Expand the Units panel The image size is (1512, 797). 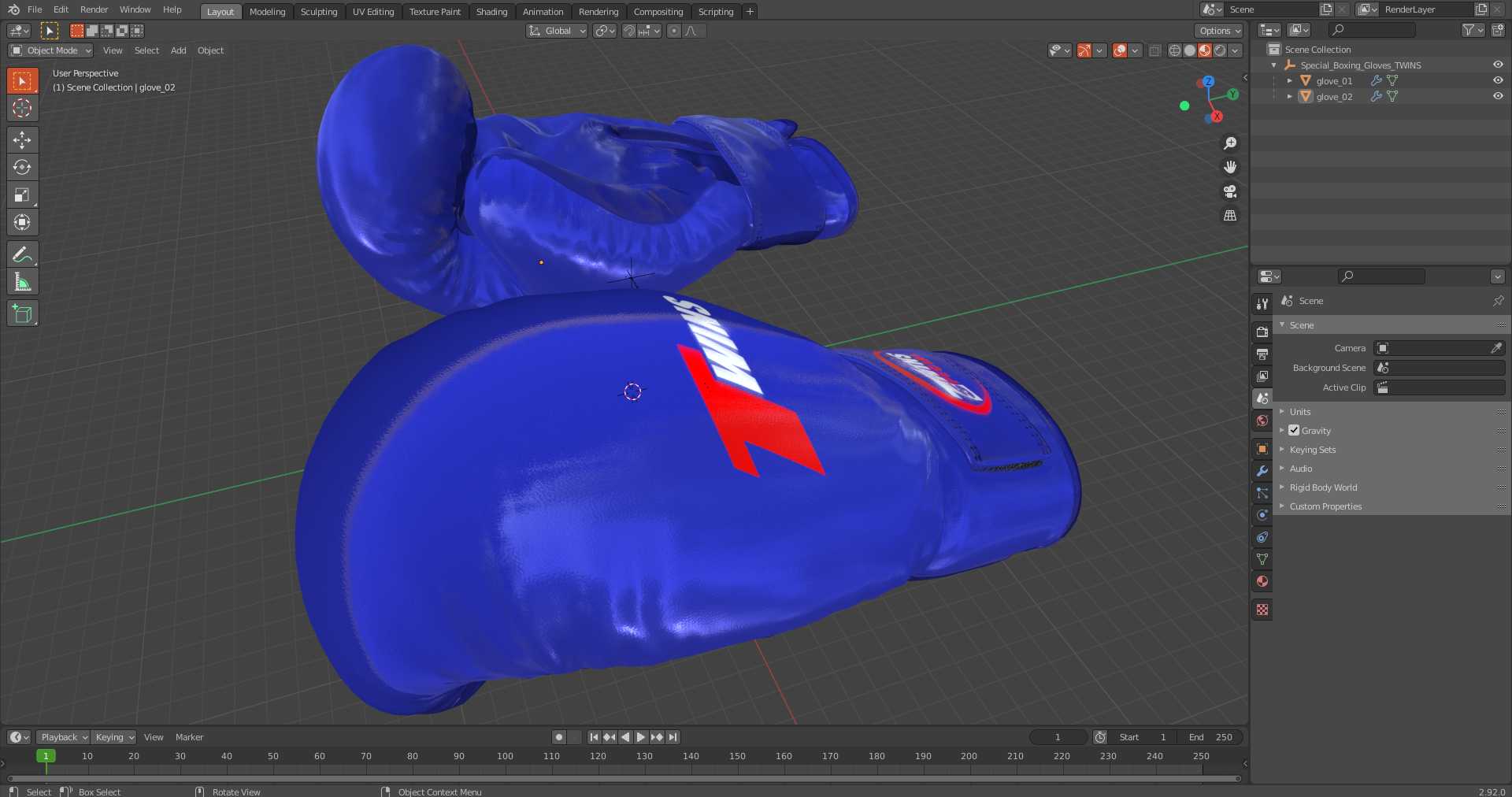(x=1299, y=411)
